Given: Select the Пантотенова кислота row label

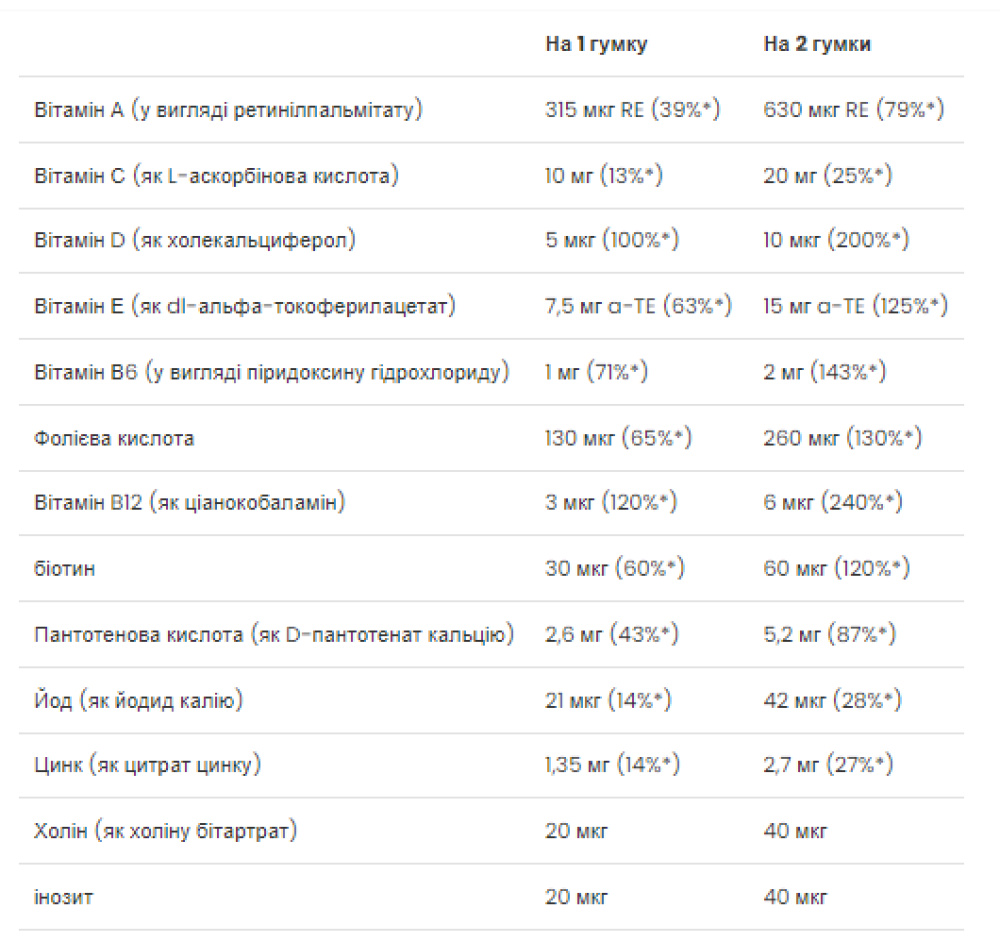Looking at the screenshot, I should [x=274, y=635].
